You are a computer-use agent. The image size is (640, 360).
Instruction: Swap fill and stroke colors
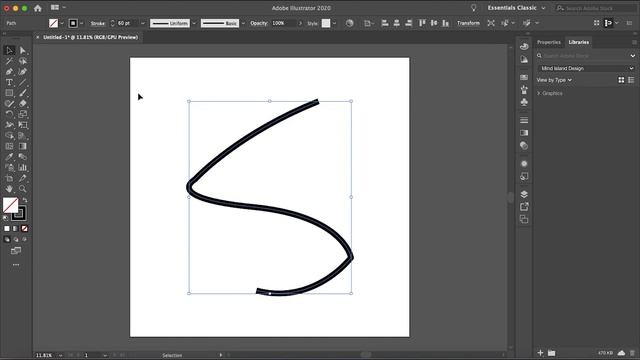25,200
